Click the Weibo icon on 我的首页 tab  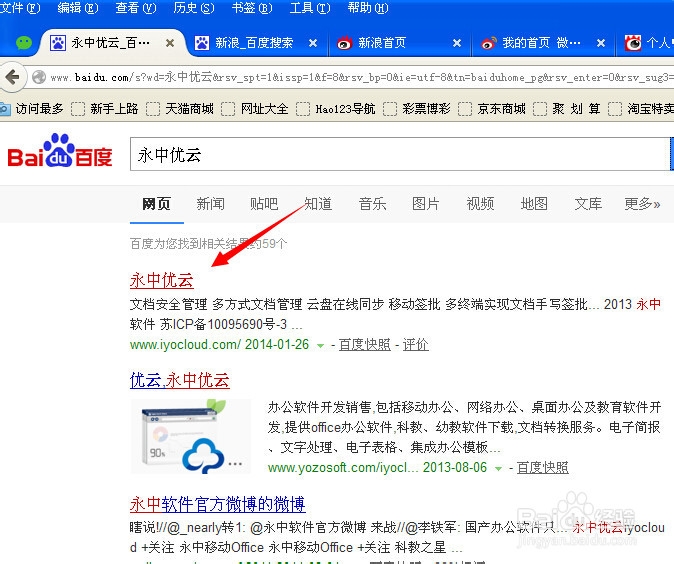(x=489, y=43)
